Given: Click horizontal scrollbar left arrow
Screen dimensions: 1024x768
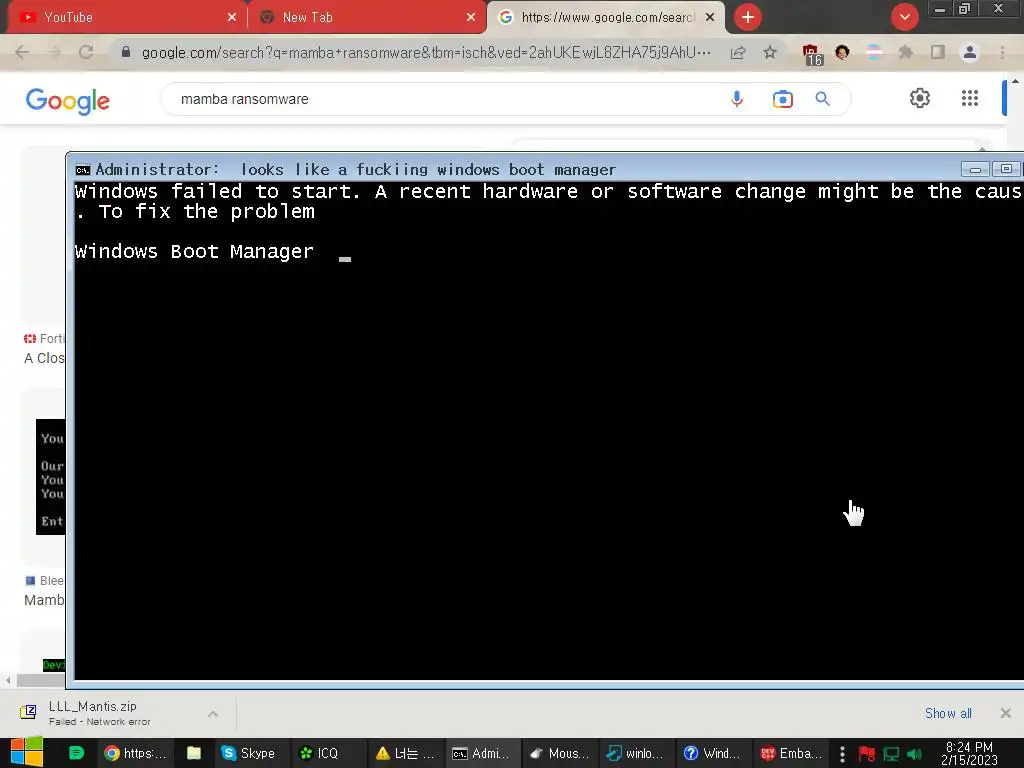Looking at the screenshot, I should pyautogui.click(x=8, y=680).
